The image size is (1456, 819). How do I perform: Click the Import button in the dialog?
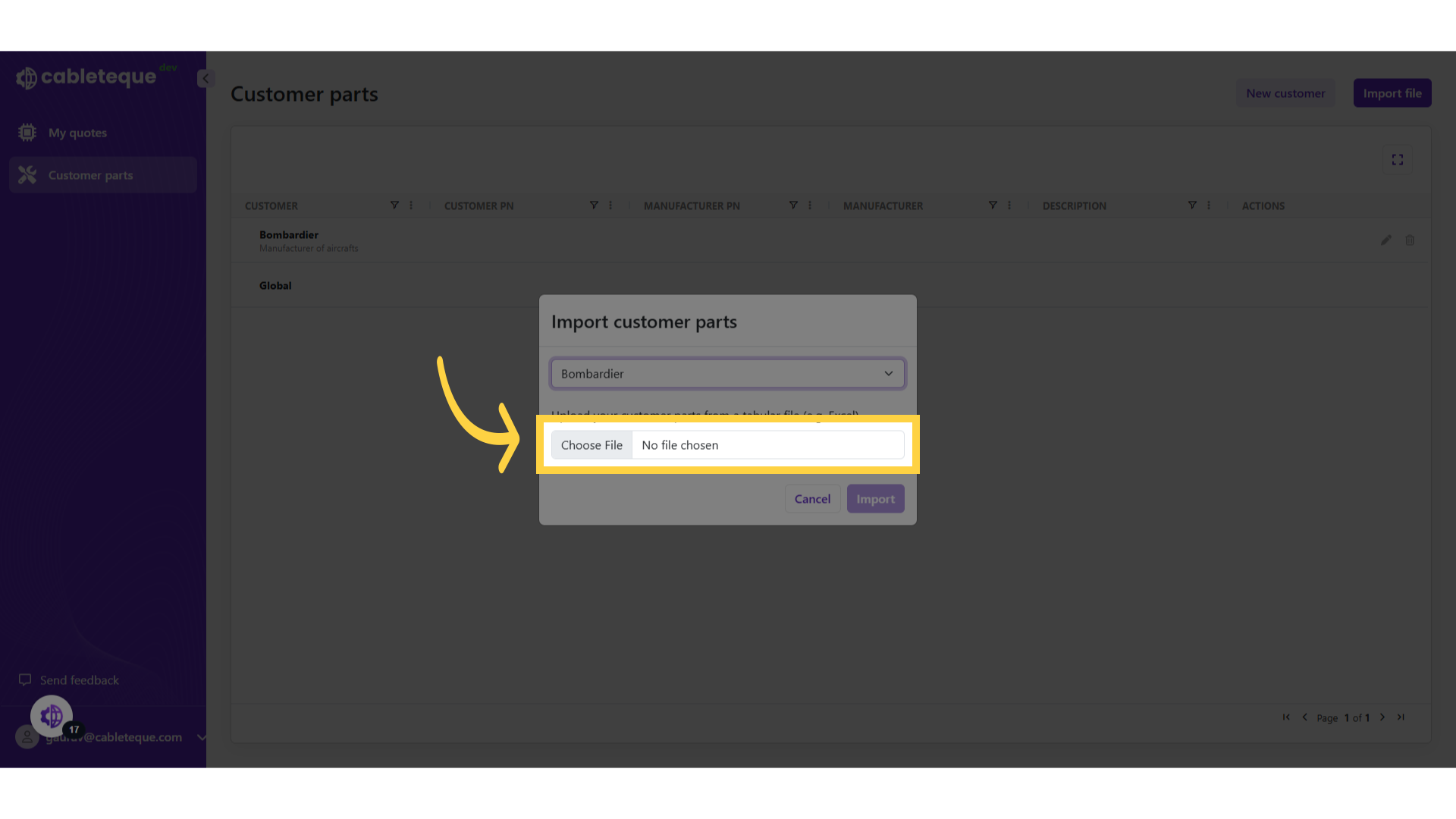click(x=875, y=498)
